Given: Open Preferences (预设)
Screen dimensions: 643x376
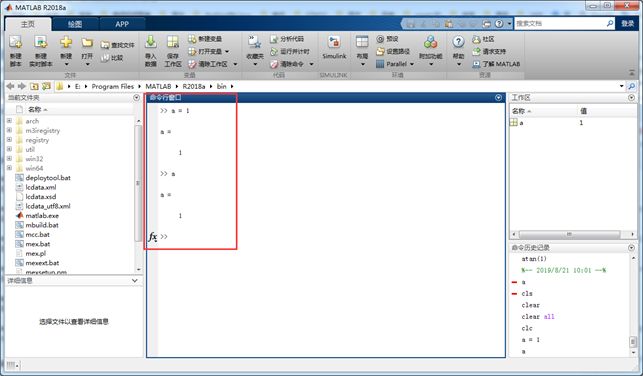Looking at the screenshot, I should [x=388, y=39].
